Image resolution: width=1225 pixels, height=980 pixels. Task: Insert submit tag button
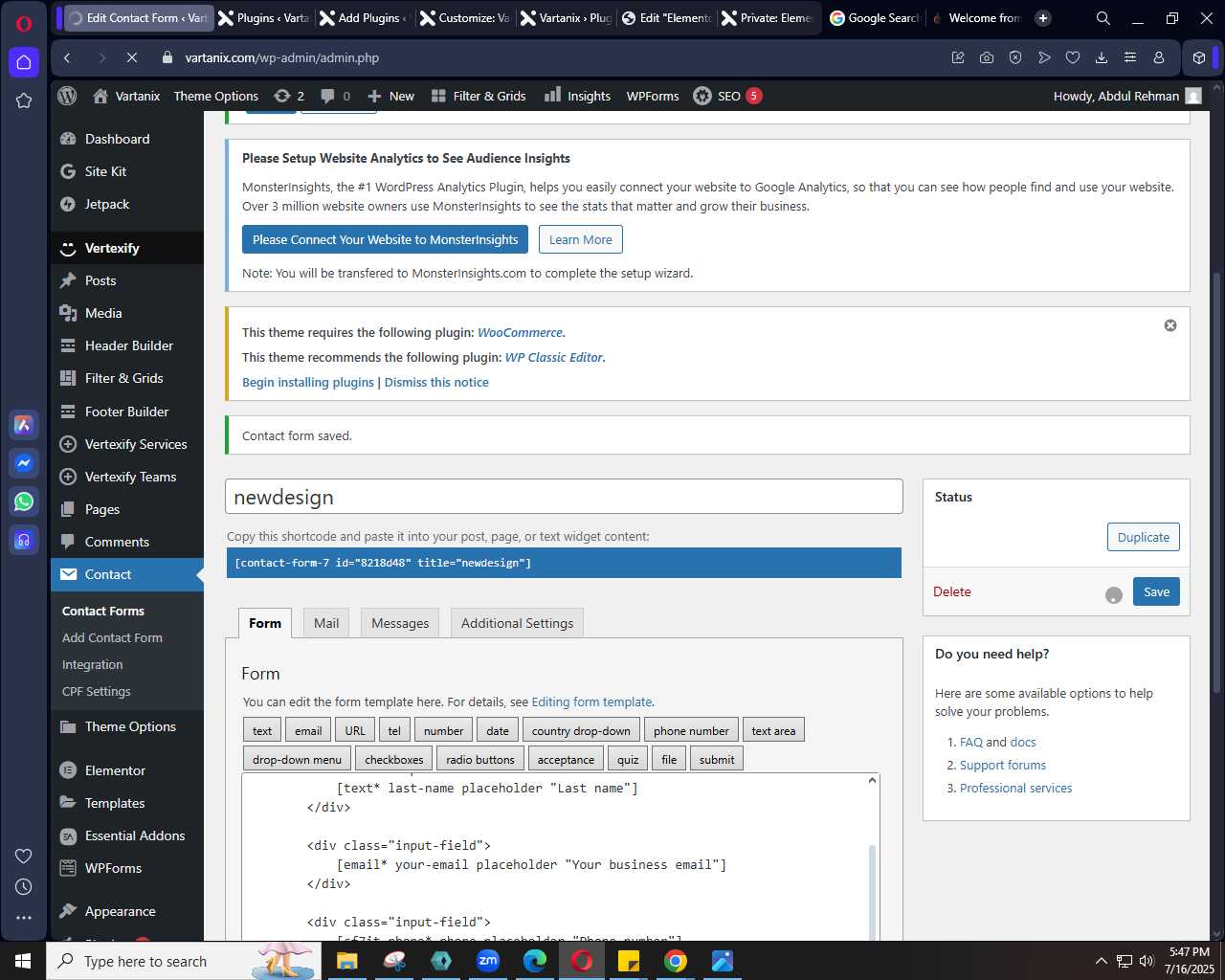pos(717,759)
